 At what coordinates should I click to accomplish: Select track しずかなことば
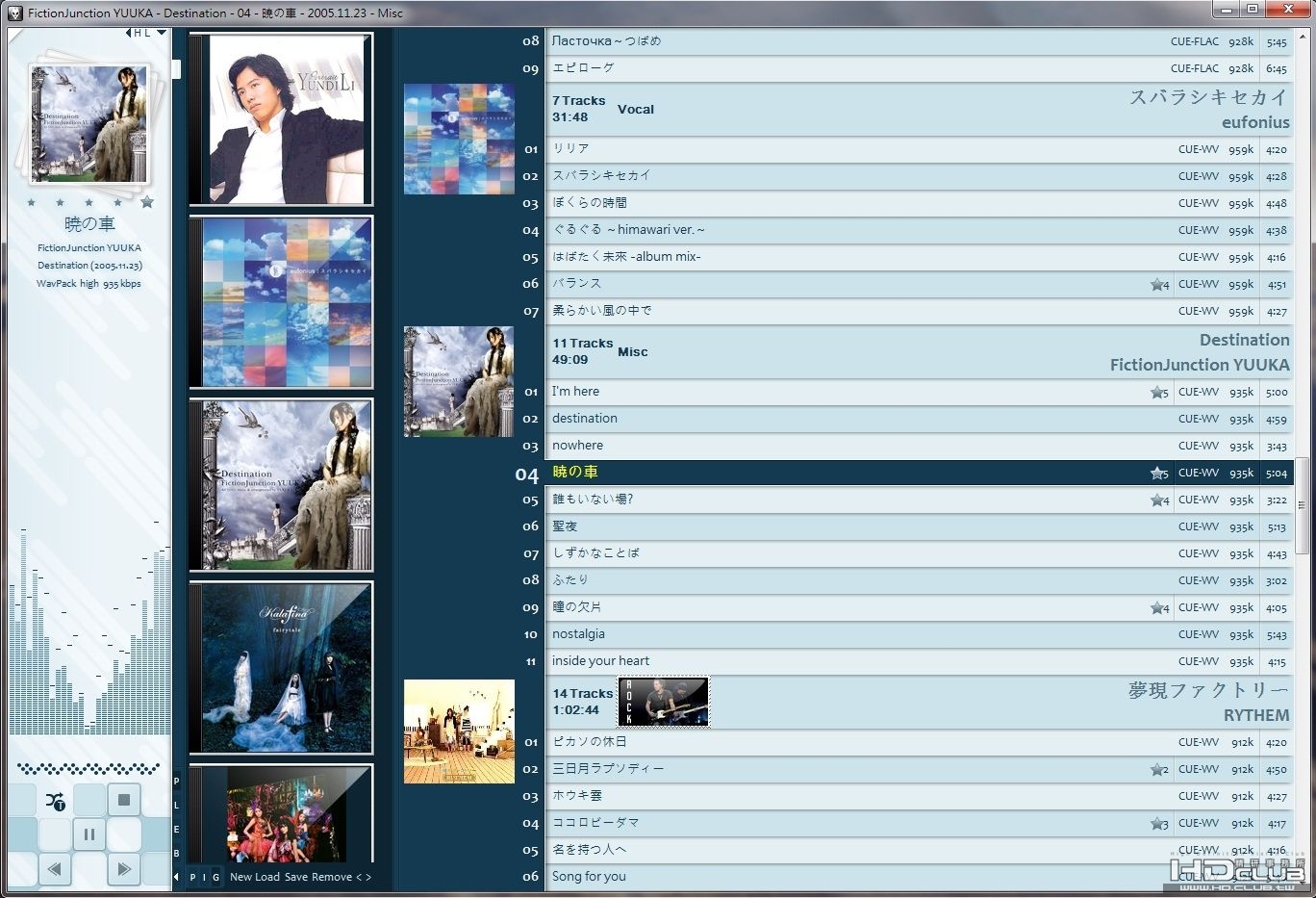[918, 553]
